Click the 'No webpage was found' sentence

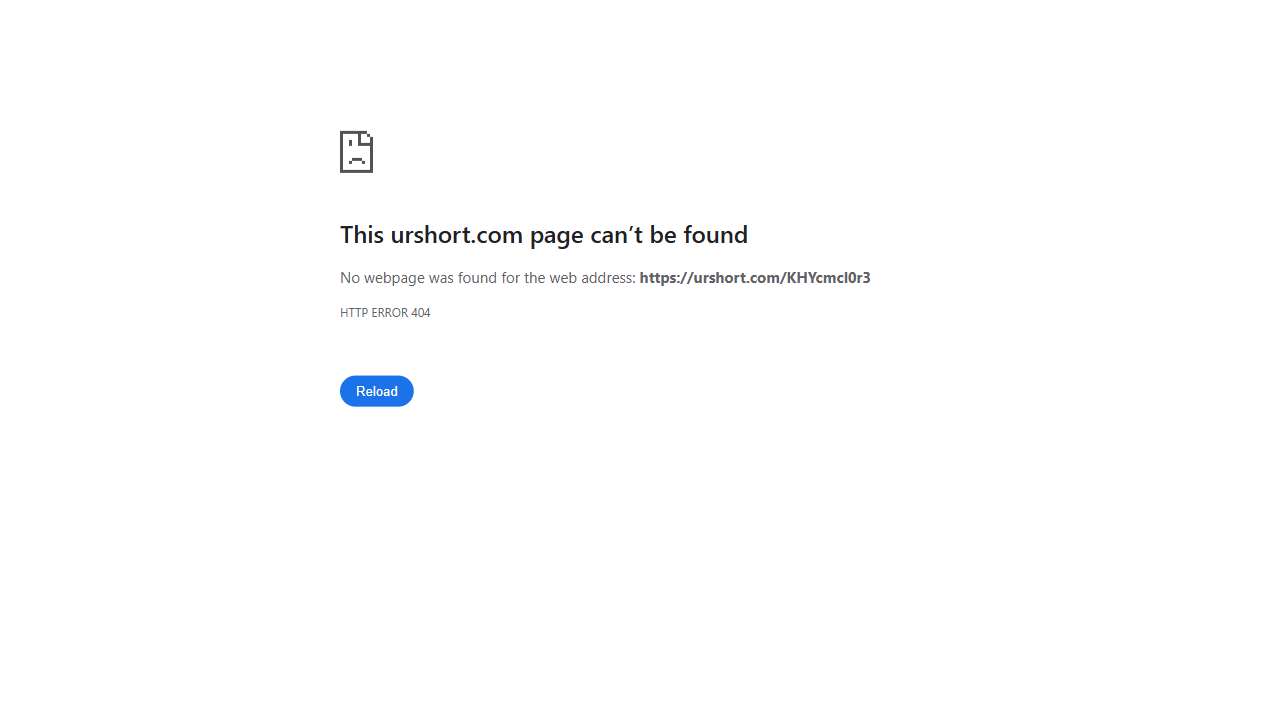point(488,278)
